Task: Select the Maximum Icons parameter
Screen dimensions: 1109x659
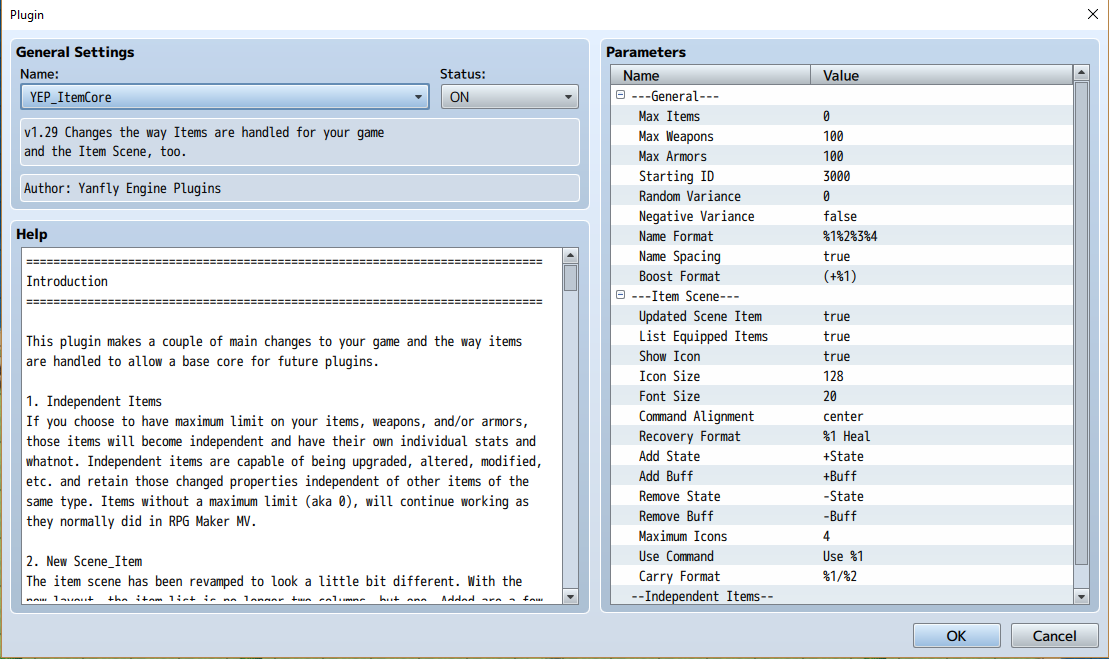Action: pos(842,537)
